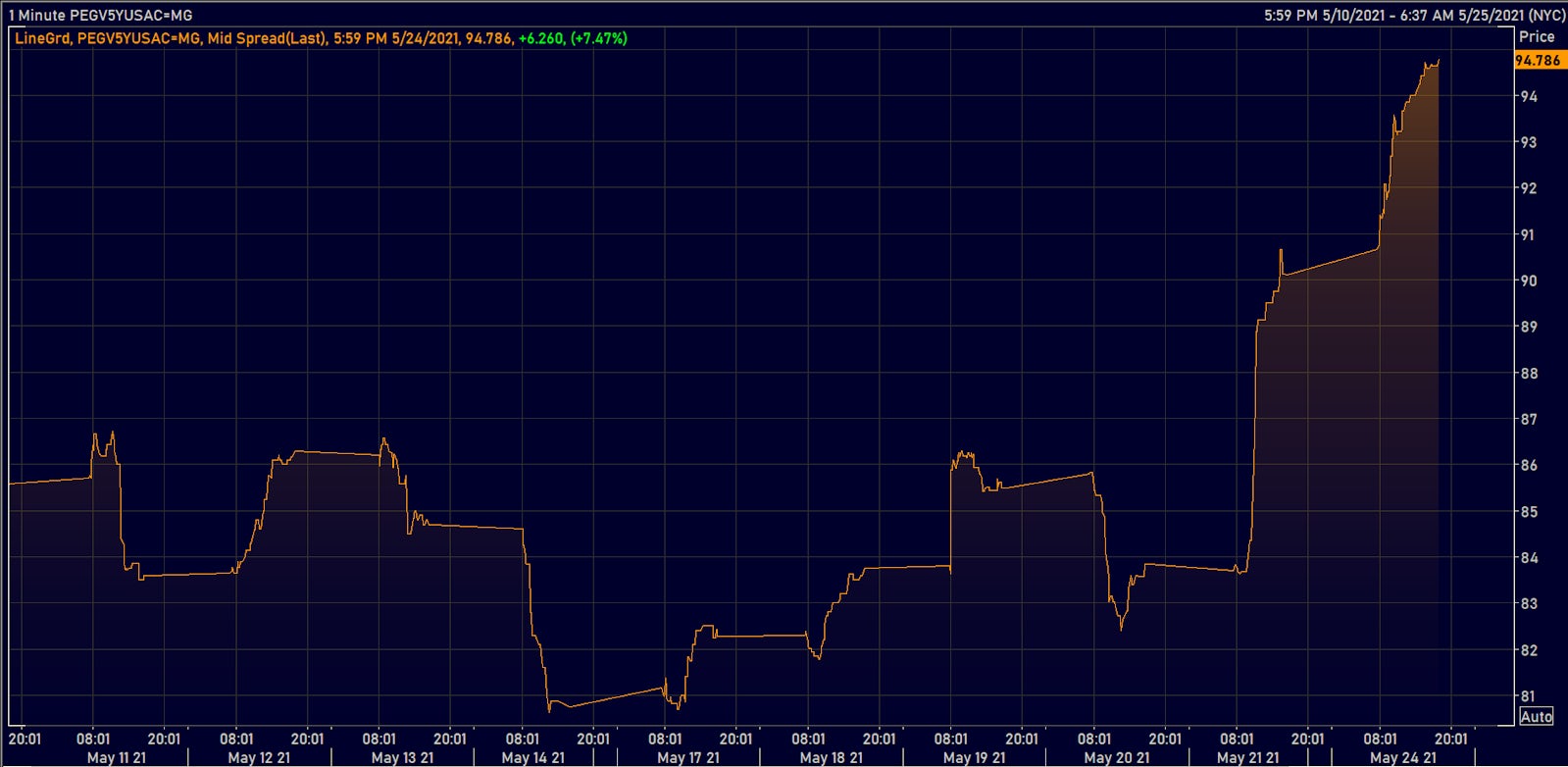Click the May 24 21 date label

tap(1403, 757)
